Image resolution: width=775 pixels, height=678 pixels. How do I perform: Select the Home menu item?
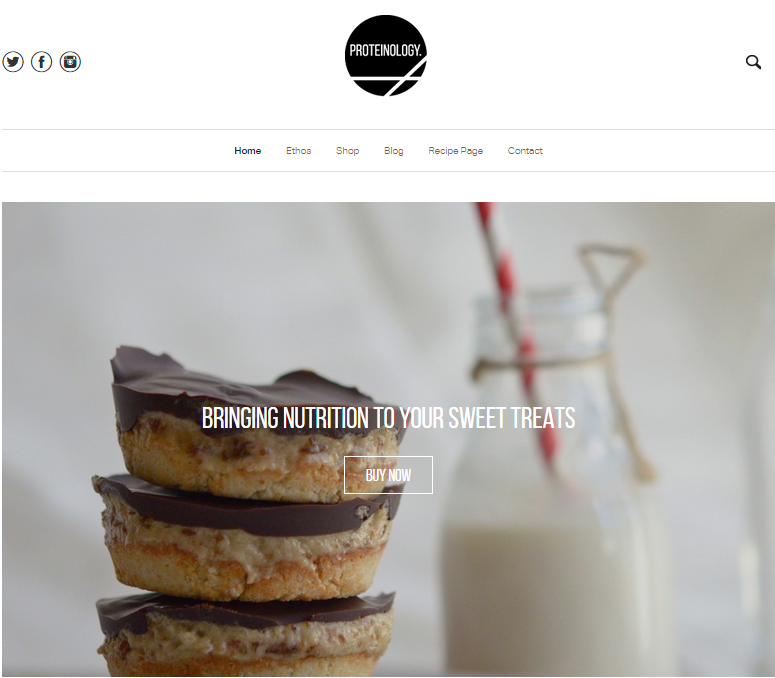[x=248, y=151]
